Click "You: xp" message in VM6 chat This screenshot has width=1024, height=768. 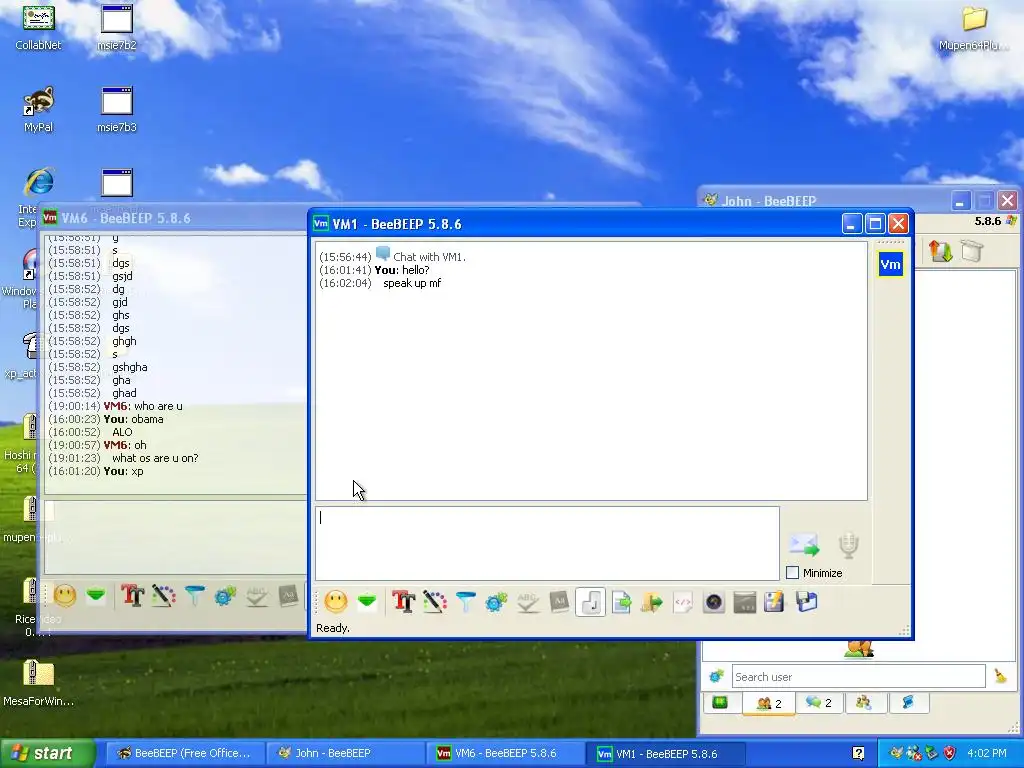(x=123, y=472)
